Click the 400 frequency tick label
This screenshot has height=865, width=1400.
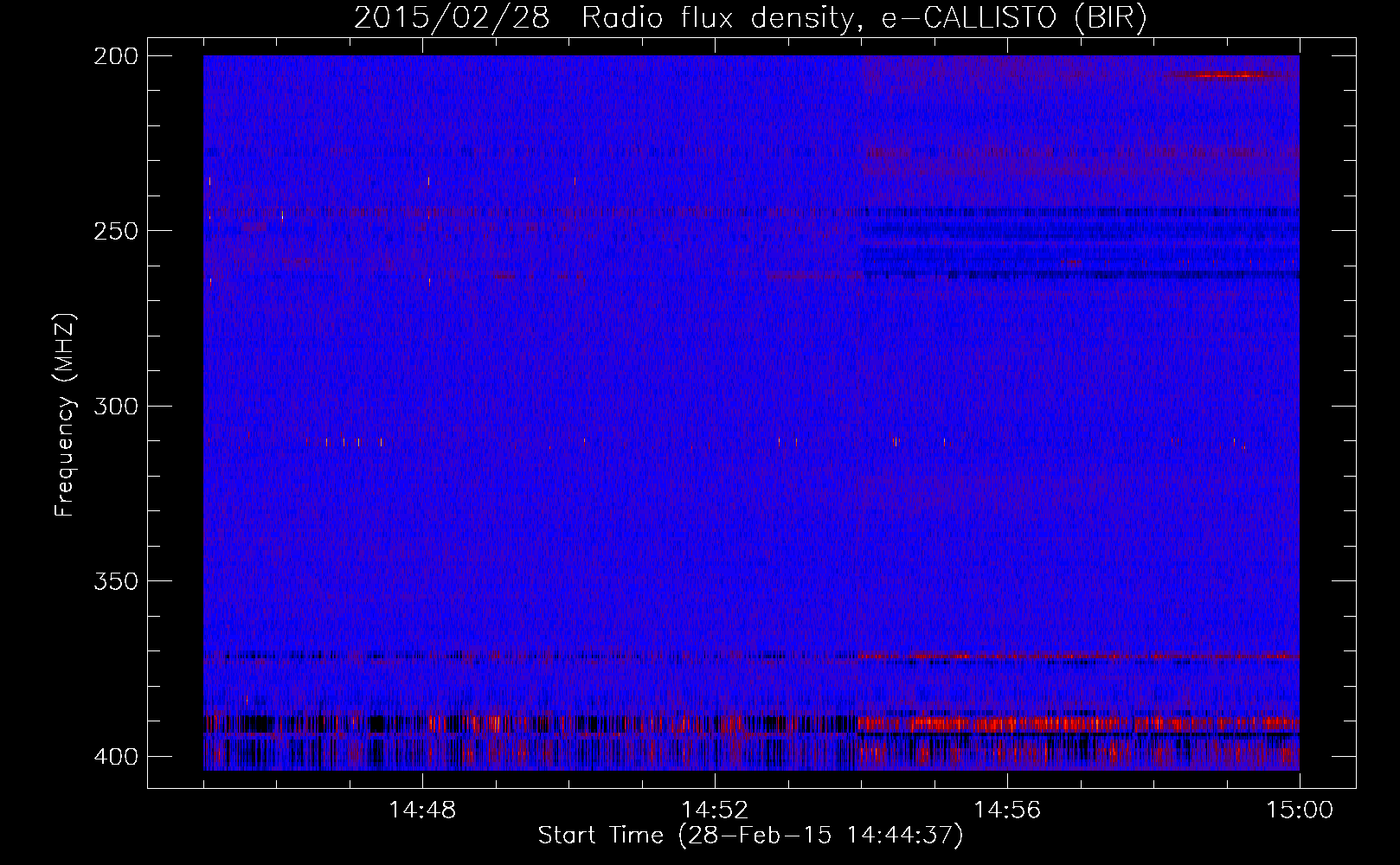point(115,756)
